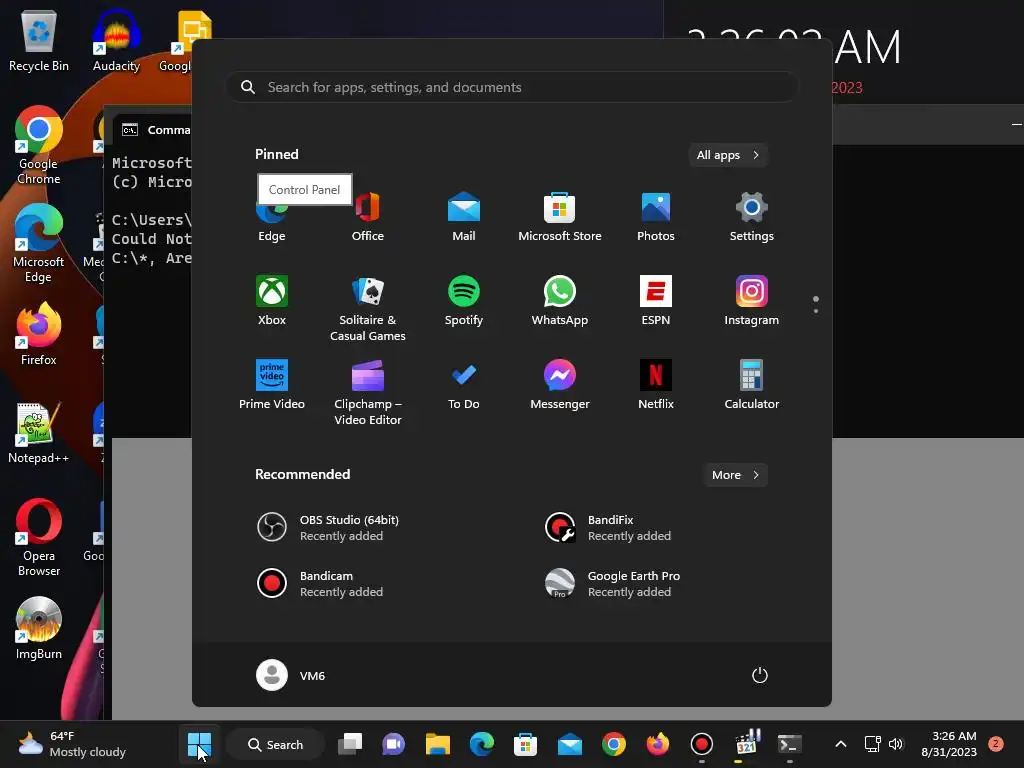Image resolution: width=1024 pixels, height=768 pixels.
Task: Open Microsoft Store taskbar icon
Action: pyautogui.click(x=526, y=744)
